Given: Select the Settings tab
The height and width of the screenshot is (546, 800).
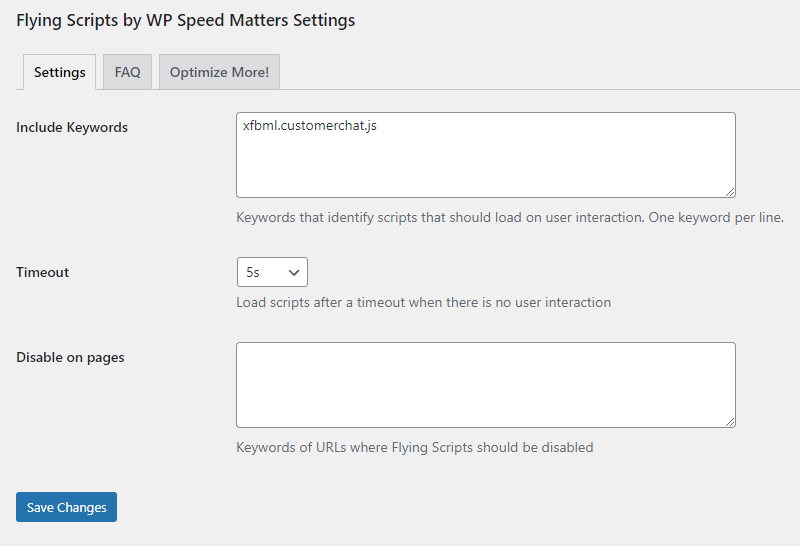Looking at the screenshot, I should pyautogui.click(x=59, y=72).
